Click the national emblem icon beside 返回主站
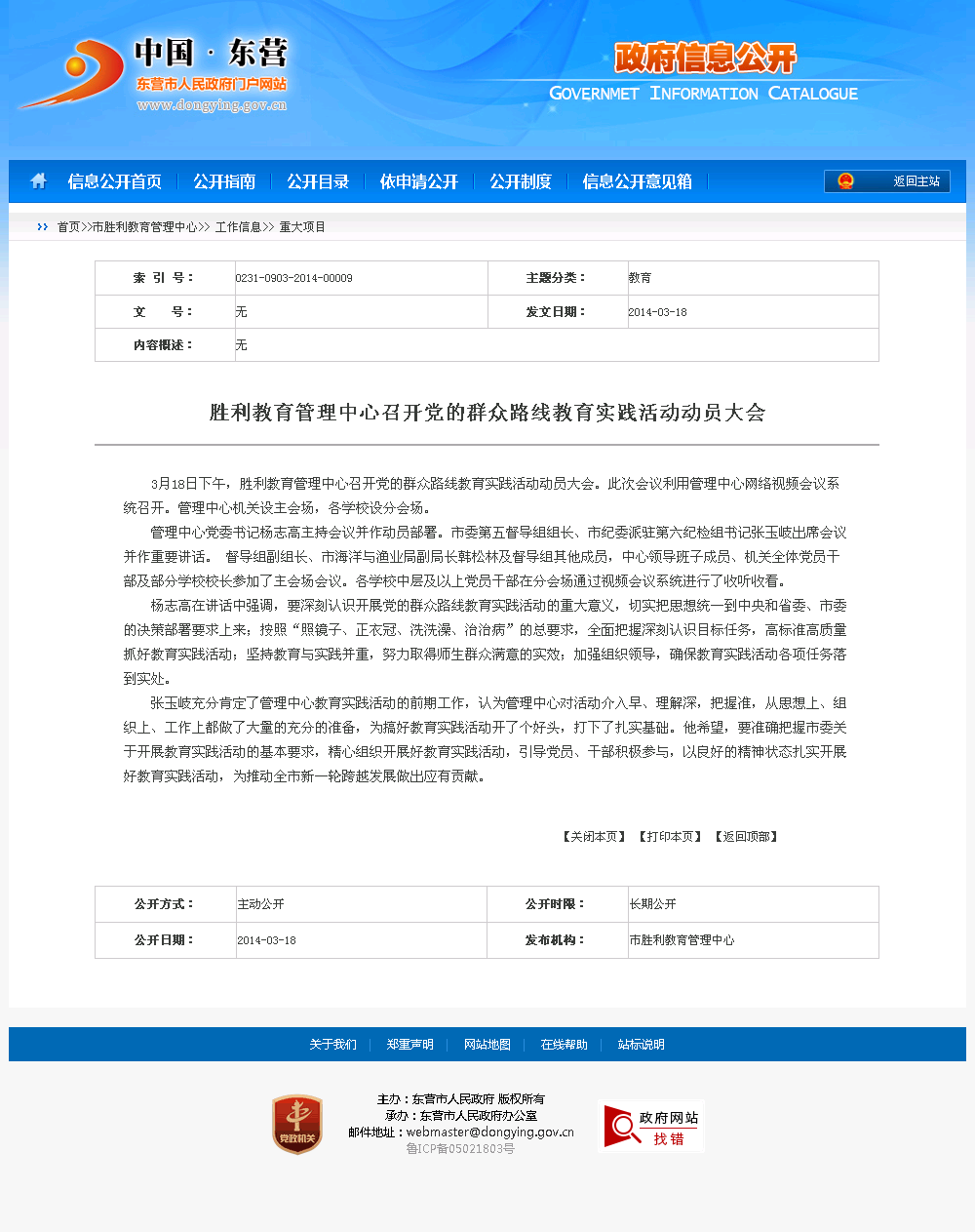 tap(845, 181)
